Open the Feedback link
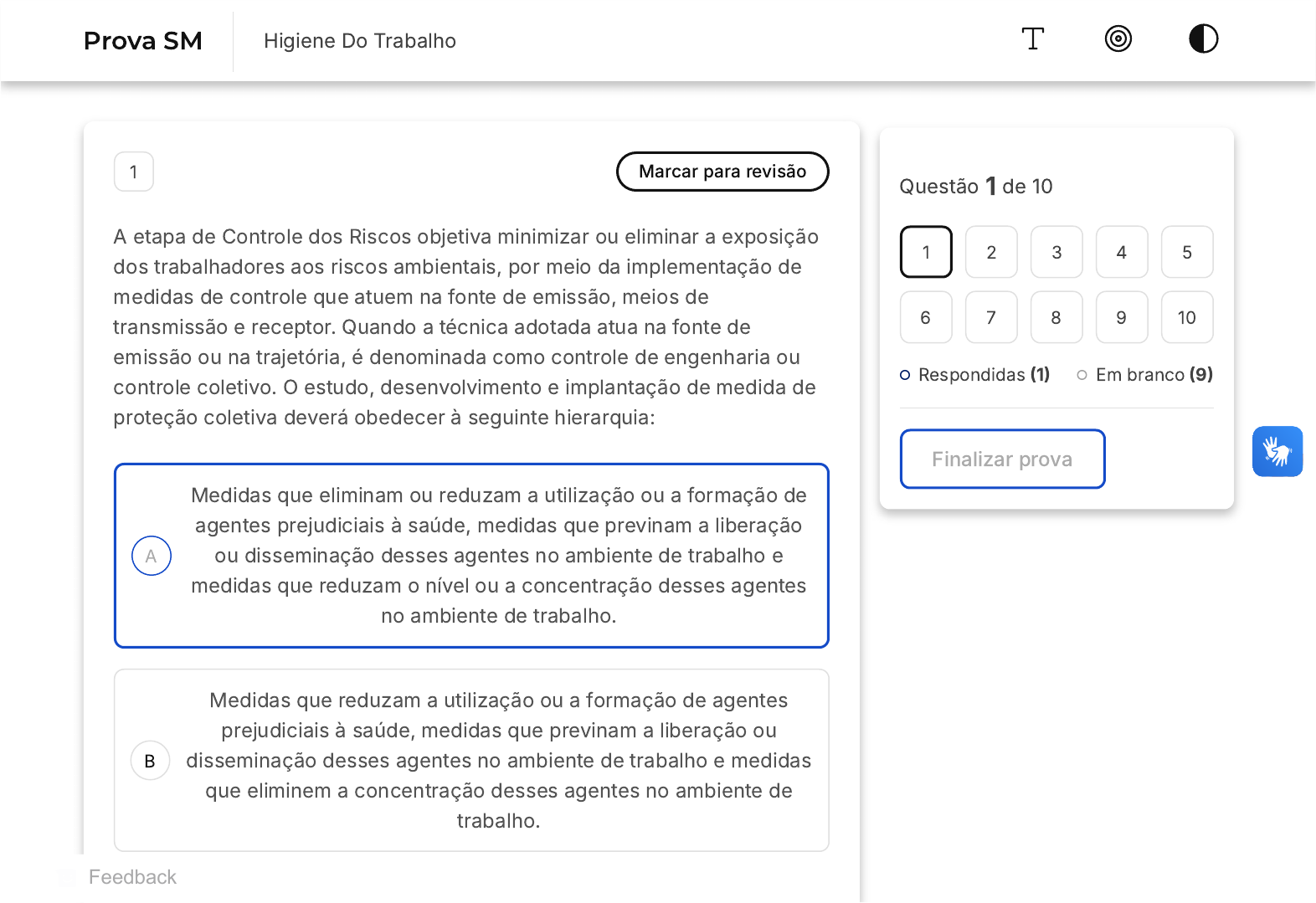 point(132,877)
